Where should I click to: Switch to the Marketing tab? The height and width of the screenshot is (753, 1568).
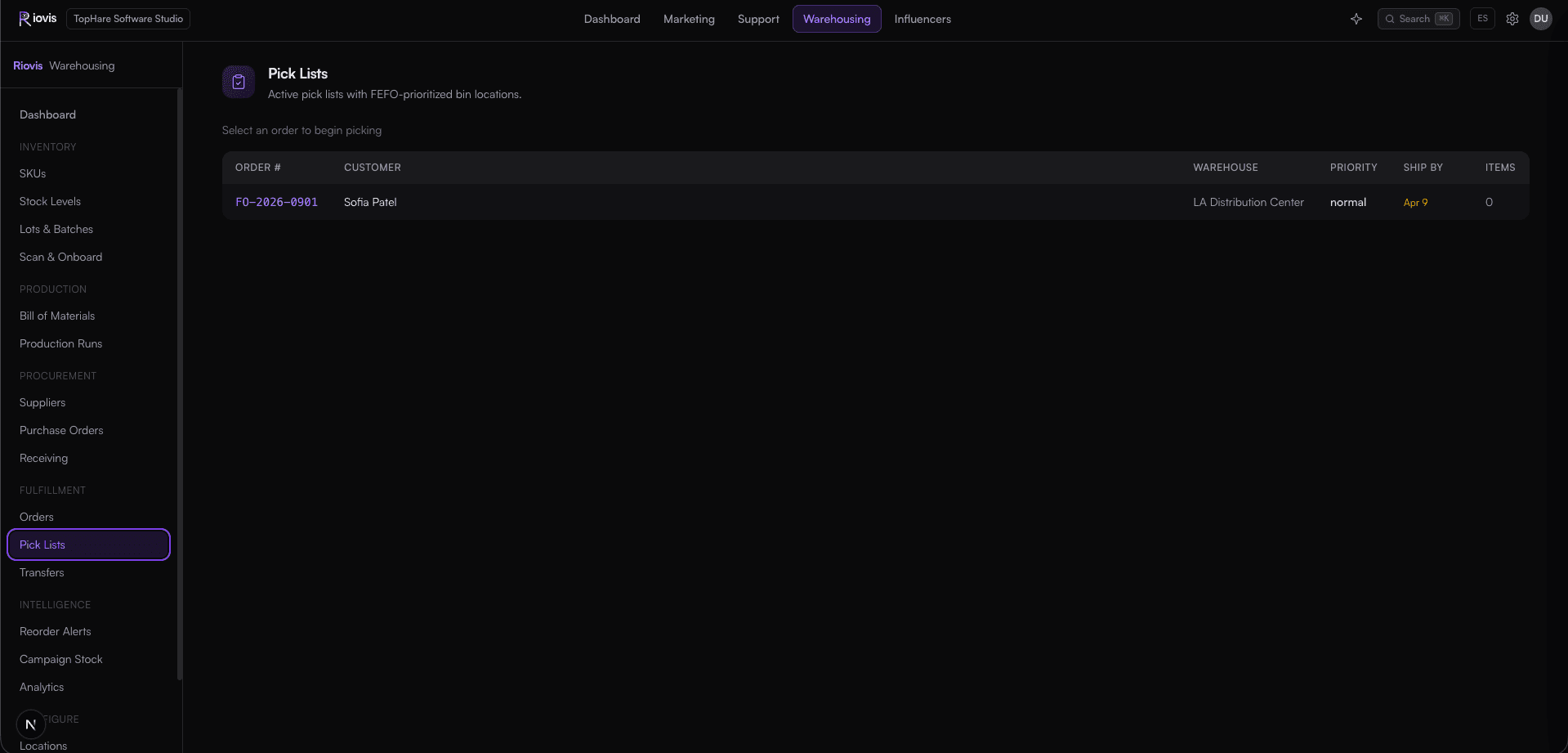click(x=689, y=19)
